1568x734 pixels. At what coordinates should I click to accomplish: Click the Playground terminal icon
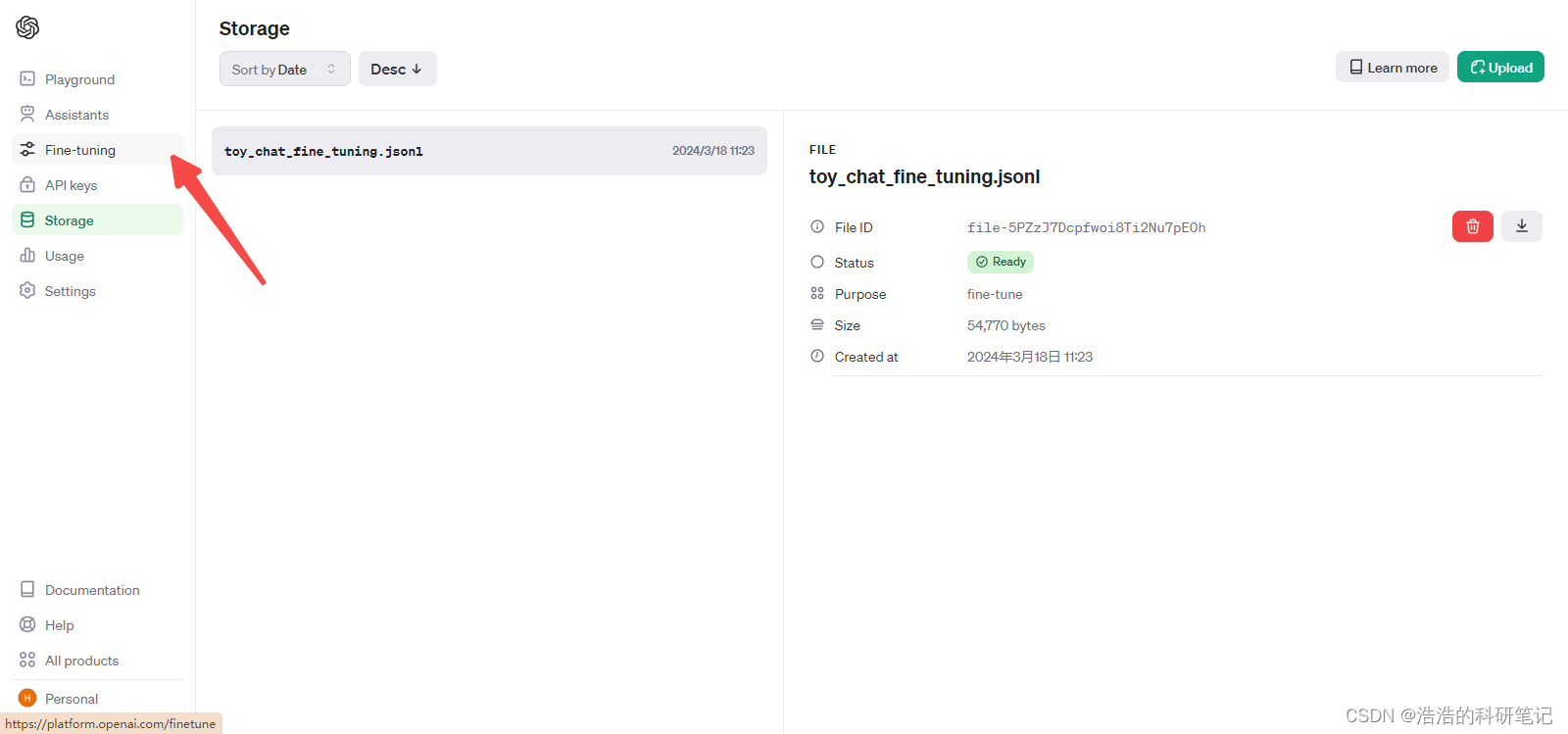click(27, 78)
